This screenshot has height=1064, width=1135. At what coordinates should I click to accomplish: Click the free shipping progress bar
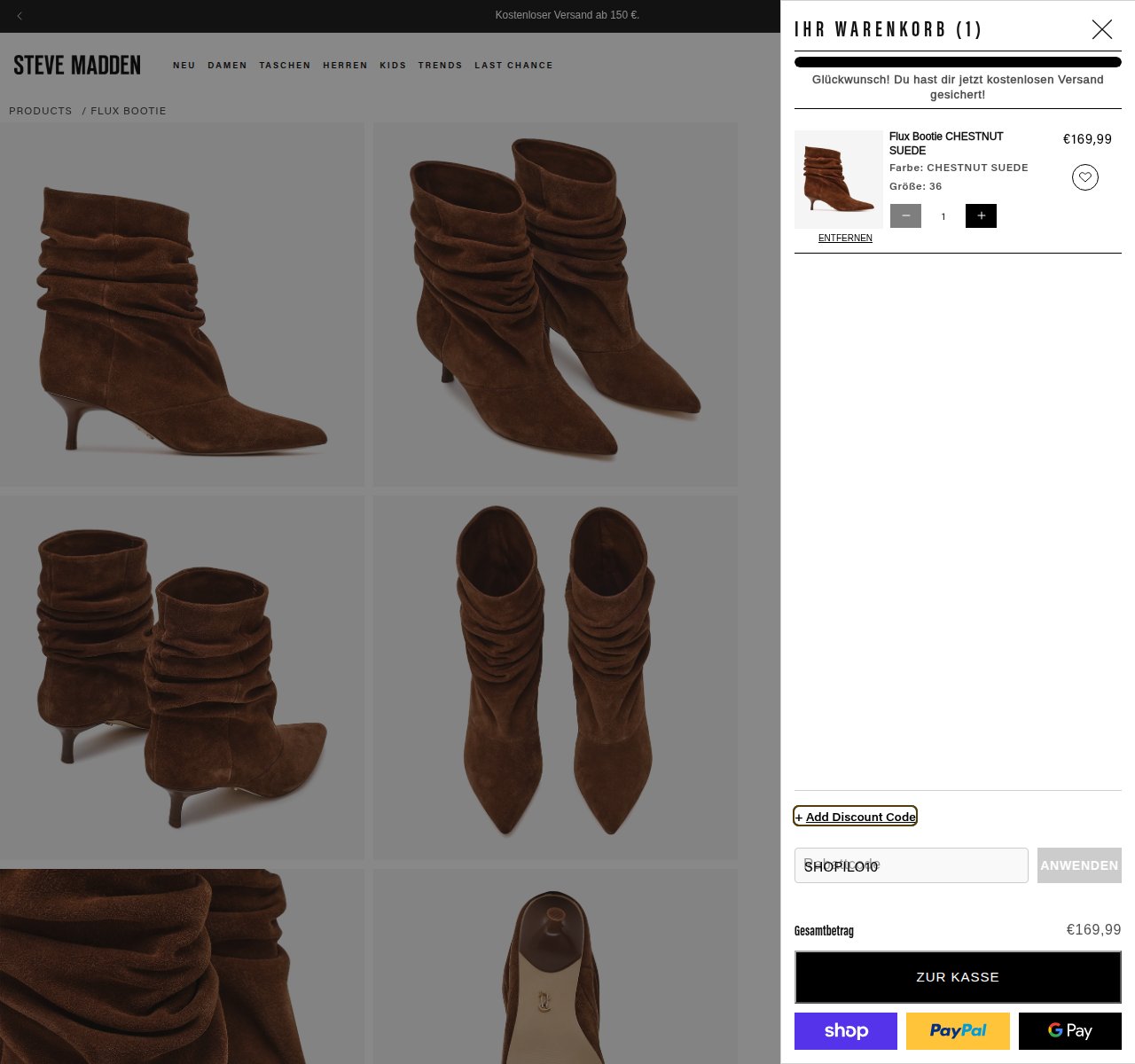coord(958,62)
